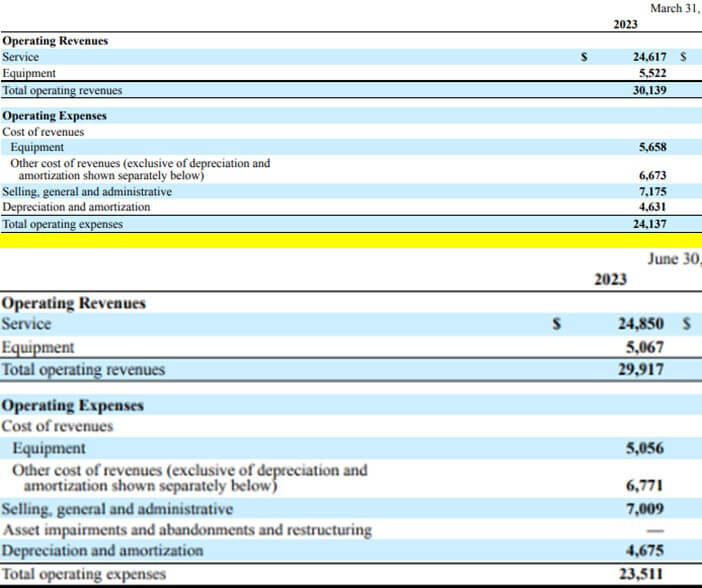The image size is (702, 588).
Task: Click "Operating Revenues" heading in March 31 table
Action: tap(55, 41)
